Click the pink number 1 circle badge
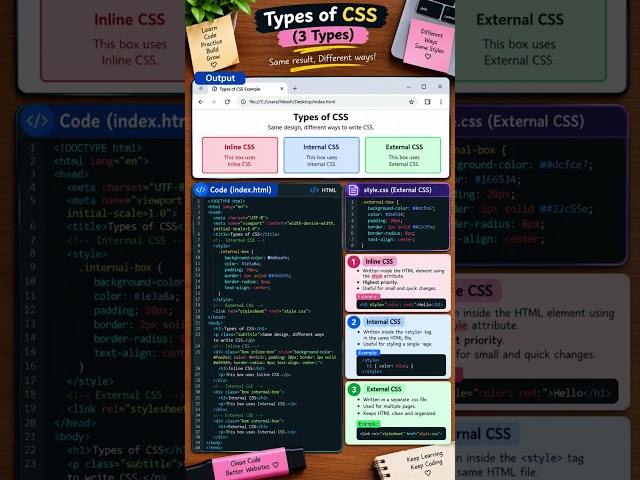The width and height of the screenshot is (640, 480). [x=353, y=262]
